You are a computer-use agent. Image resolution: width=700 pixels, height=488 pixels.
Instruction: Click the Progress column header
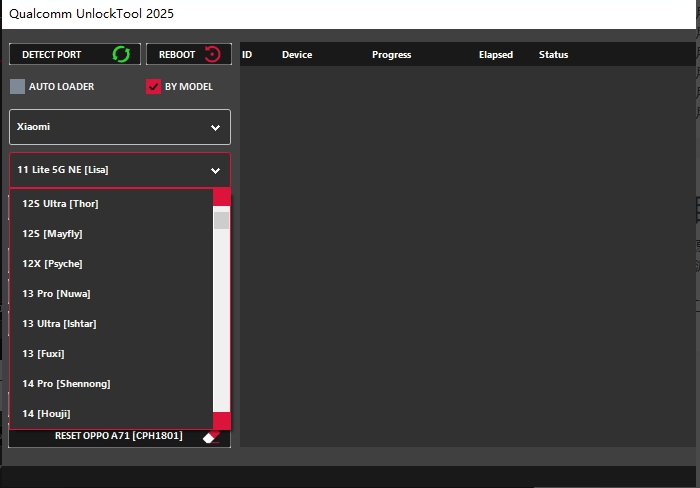[x=392, y=54]
